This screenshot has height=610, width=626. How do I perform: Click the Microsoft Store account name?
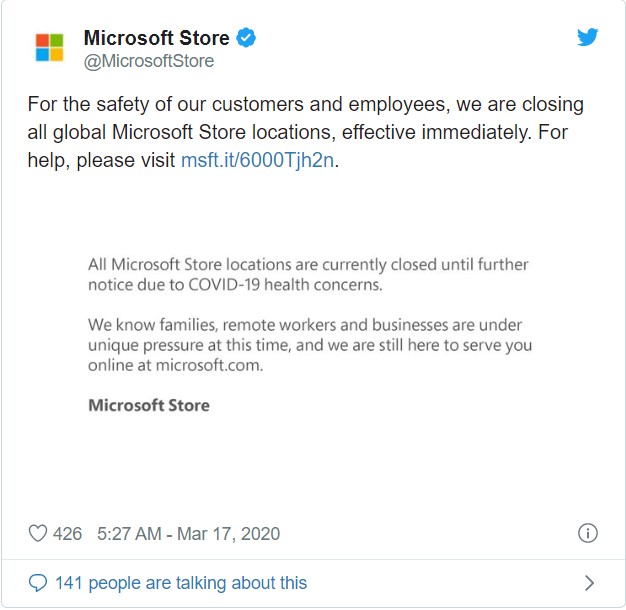pyautogui.click(x=156, y=38)
